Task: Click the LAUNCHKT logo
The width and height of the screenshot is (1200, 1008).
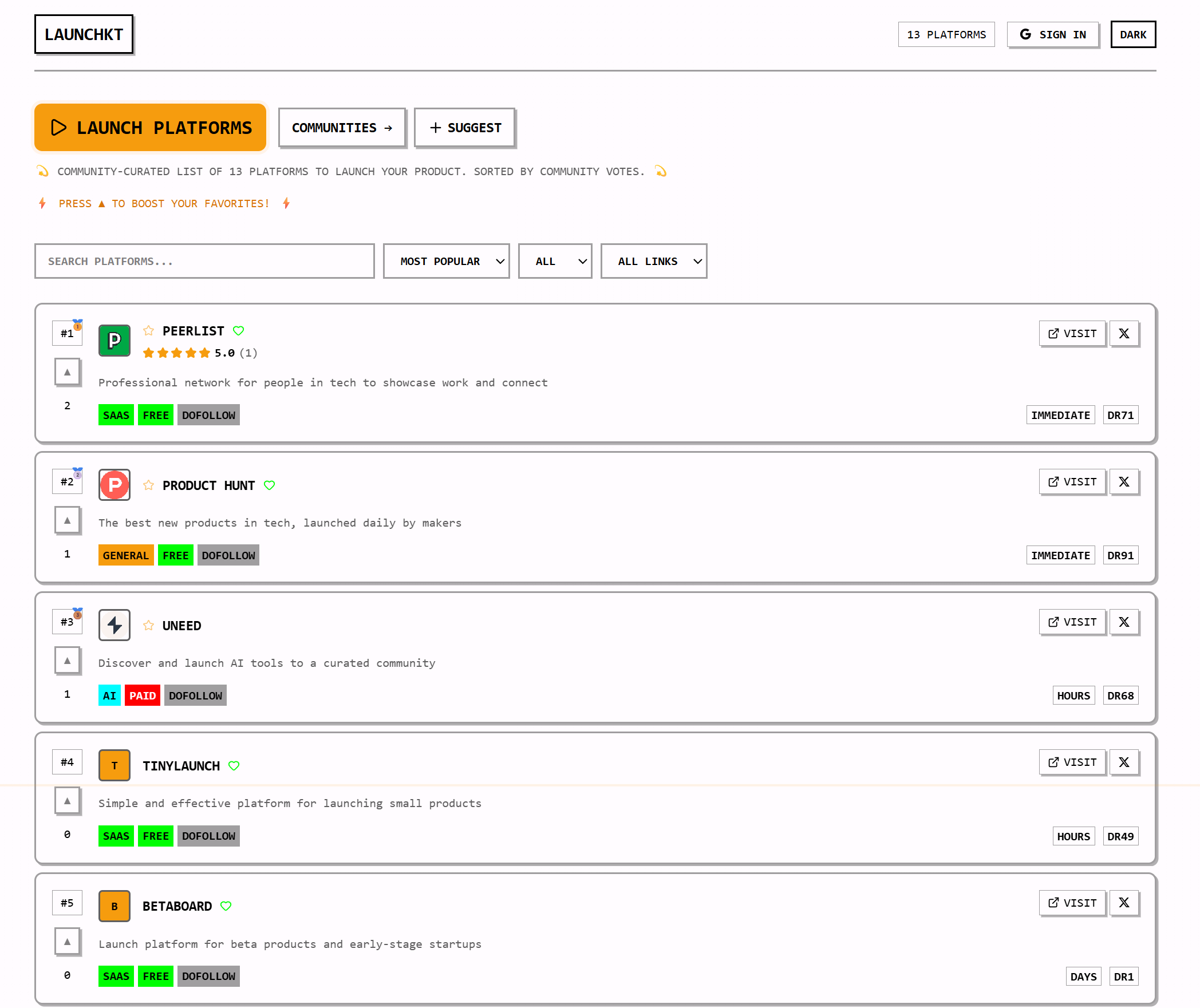Action: [x=84, y=34]
